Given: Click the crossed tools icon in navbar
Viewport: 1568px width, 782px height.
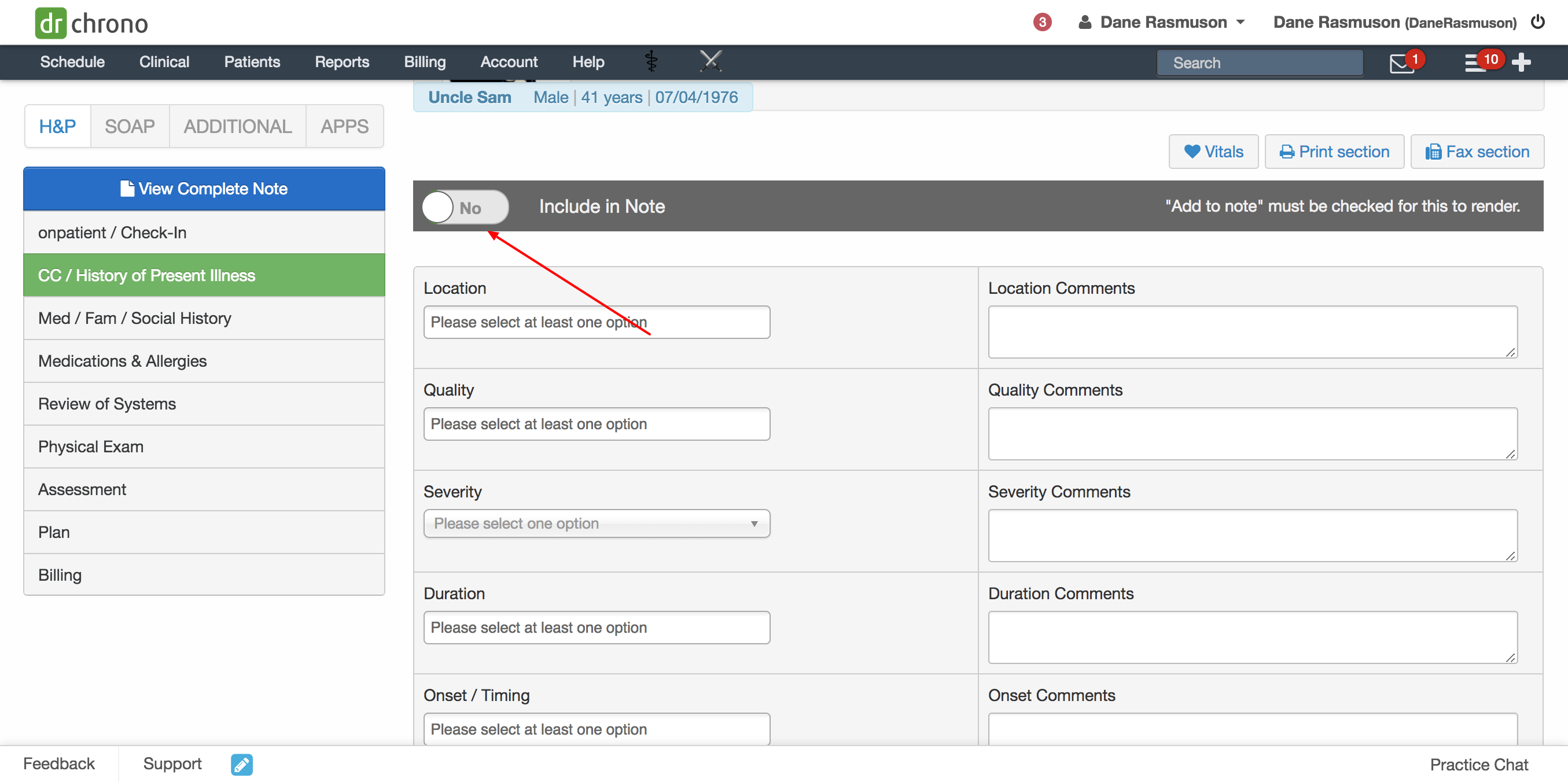Looking at the screenshot, I should [711, 61].
